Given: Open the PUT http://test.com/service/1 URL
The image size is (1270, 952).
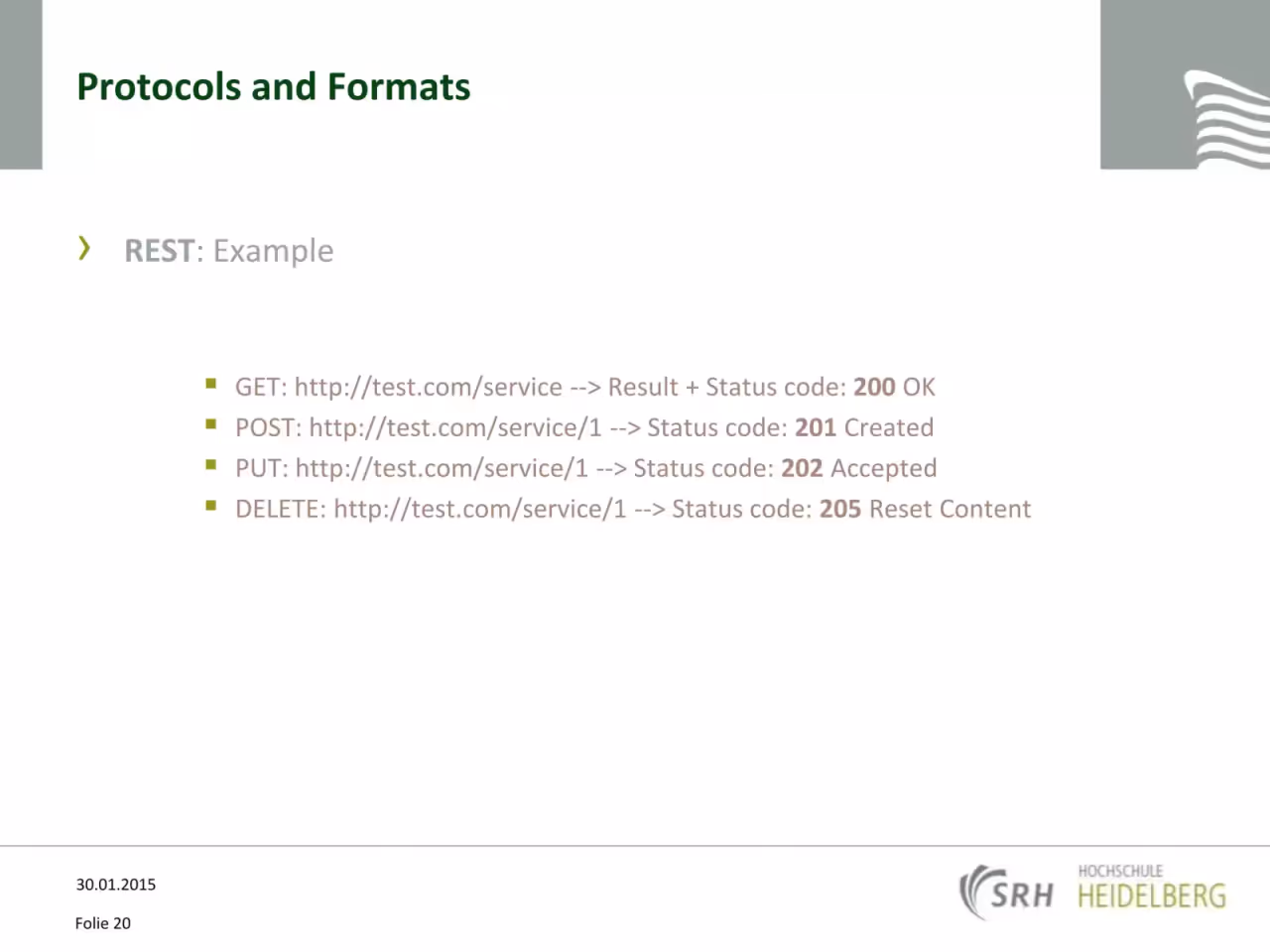Looking at the screenshot, I should point(442,468).
